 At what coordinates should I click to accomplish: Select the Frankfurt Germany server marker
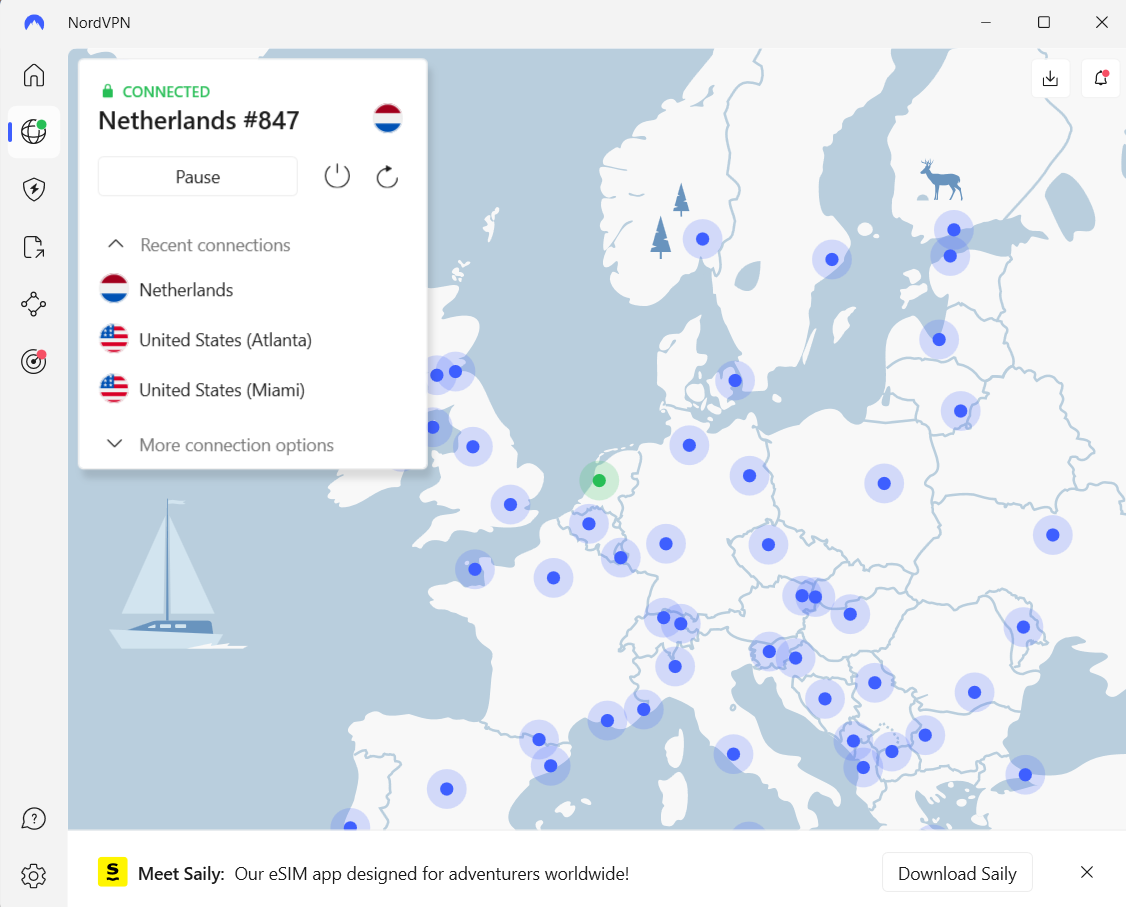(666, 544)
